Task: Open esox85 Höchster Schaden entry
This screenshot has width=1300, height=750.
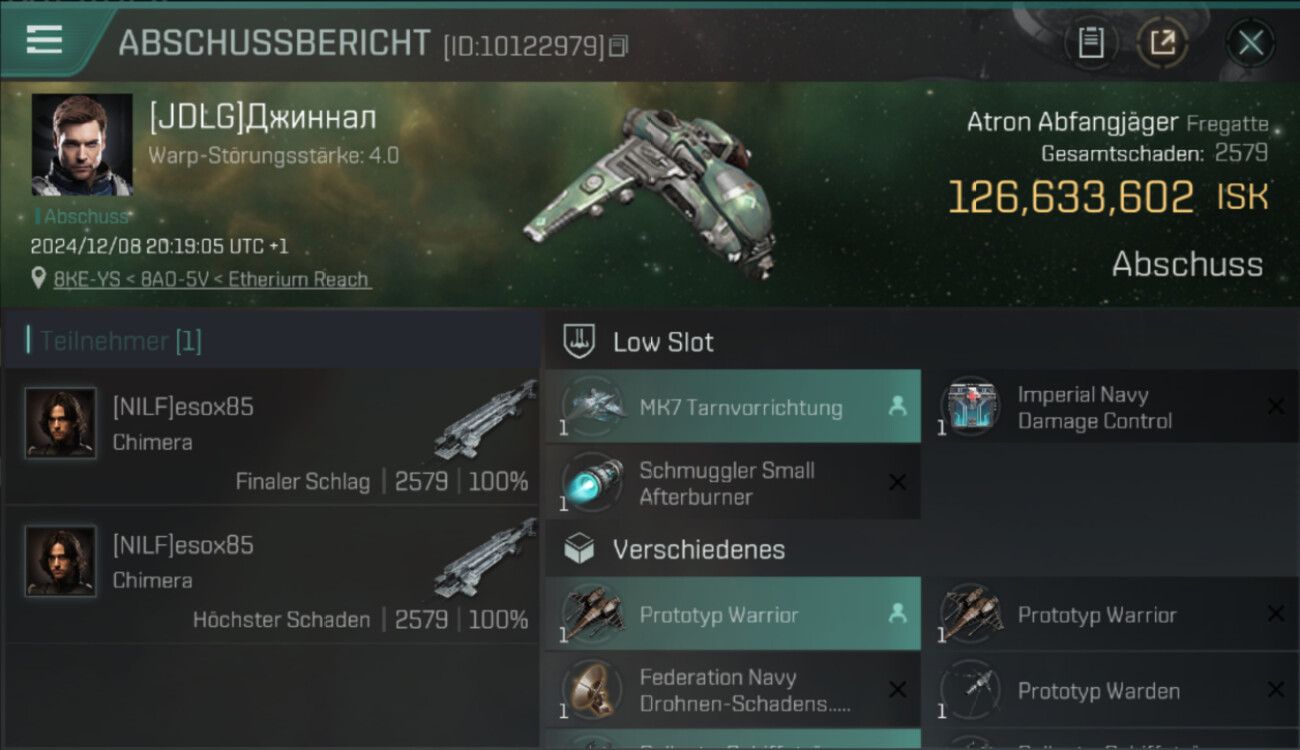Action: (271, 574)
